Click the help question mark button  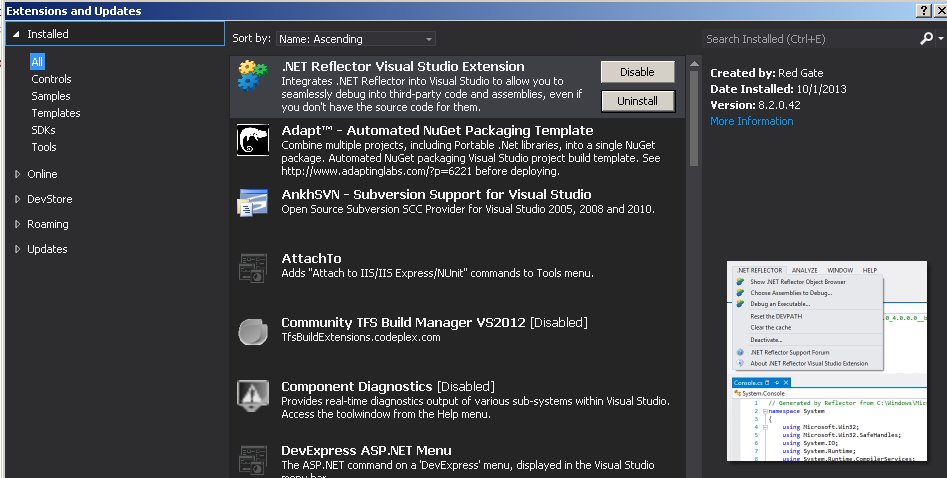[x=923, y=10]
